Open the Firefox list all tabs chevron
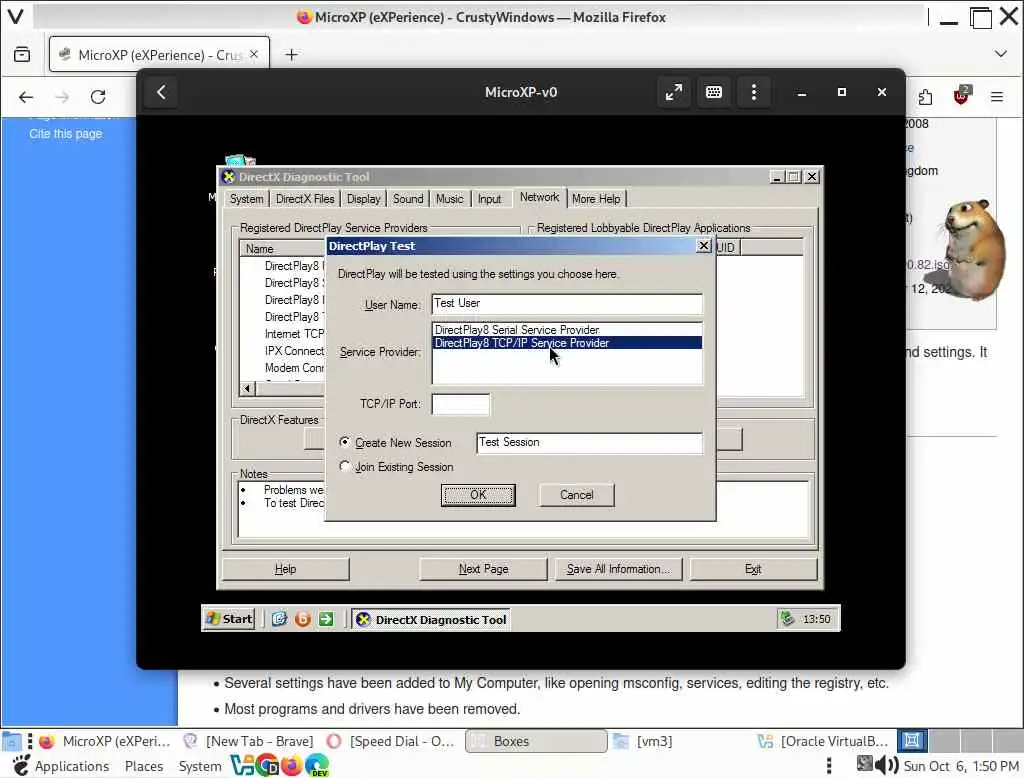The width and height of the screenshot is (1024, 778). (1000, 54)
